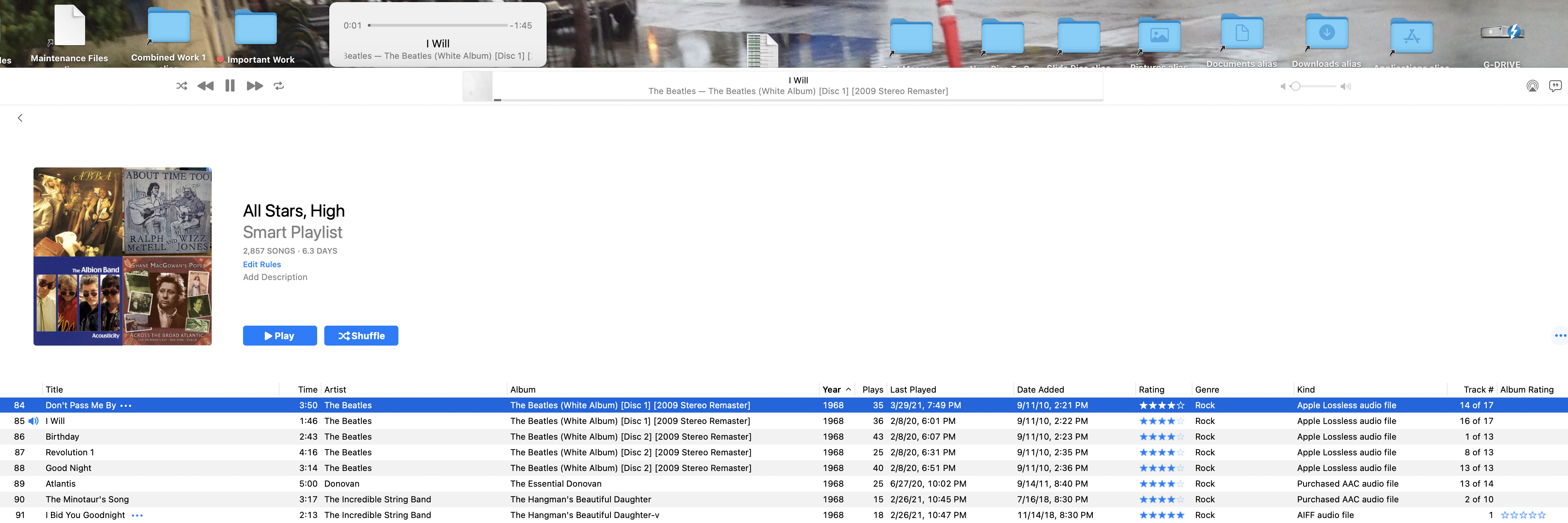Click the playlist album artwork collage
Viewport: 1568px width, 523px height.
pos(122,256)
